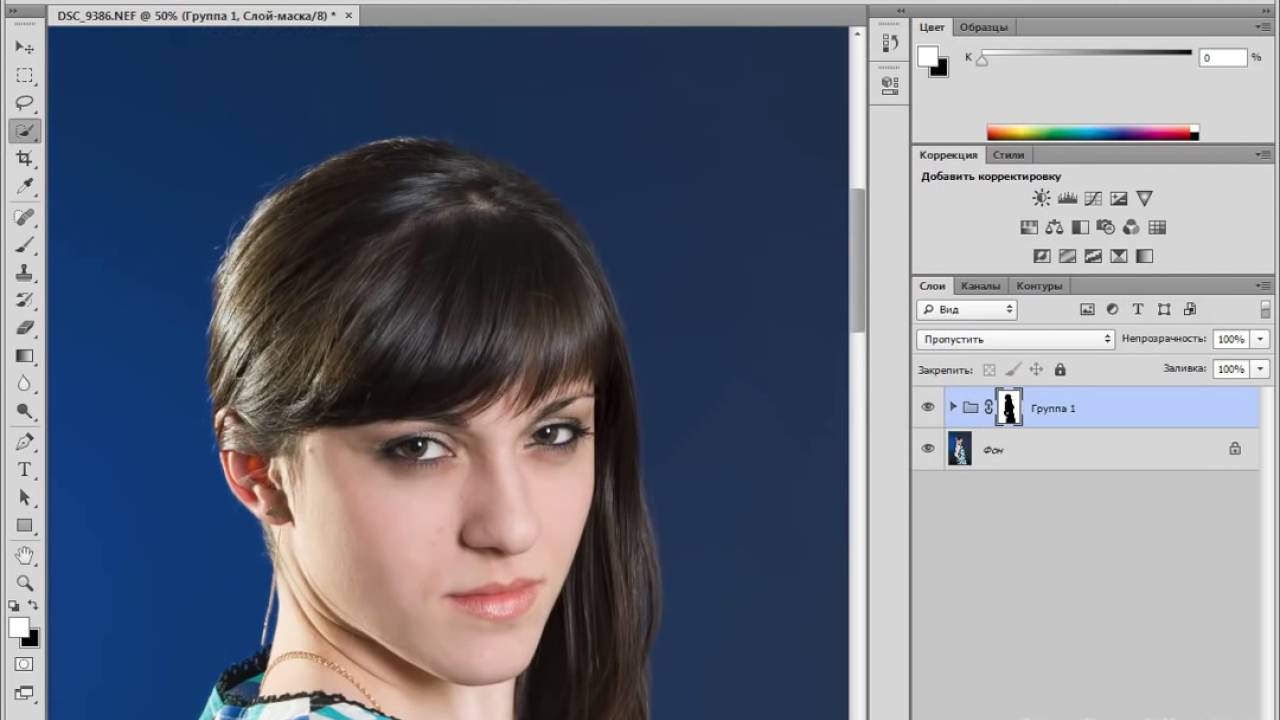Screen dimensions: 1280x720
Task: Toggle lock all for layer
Action: point(1060,369)
